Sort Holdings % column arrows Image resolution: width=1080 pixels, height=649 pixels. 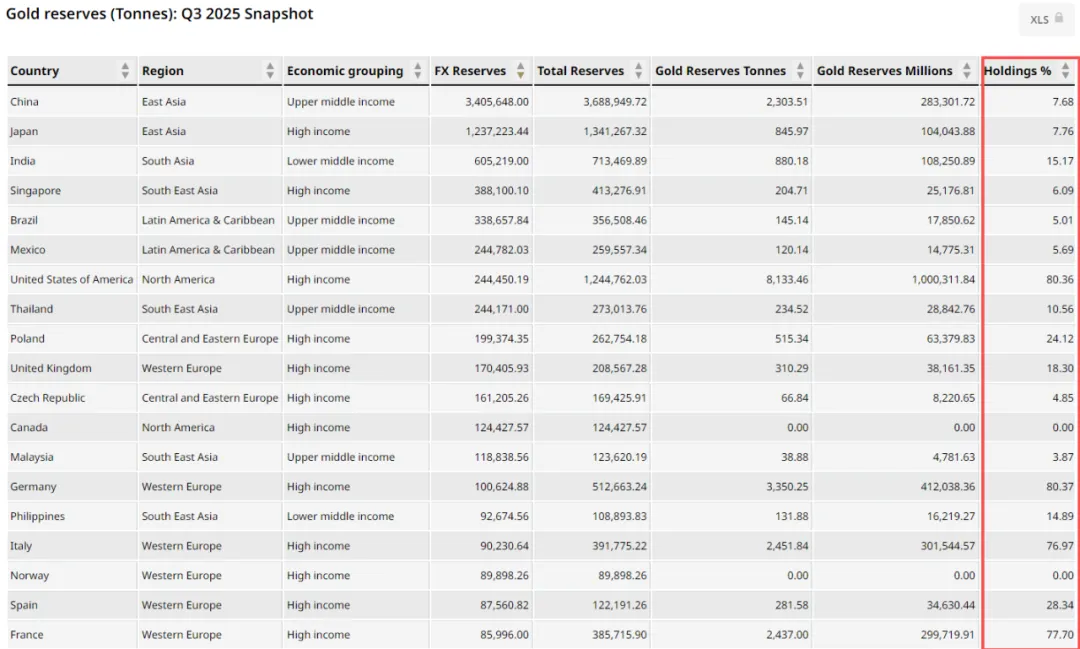[x=1066, y=70]
